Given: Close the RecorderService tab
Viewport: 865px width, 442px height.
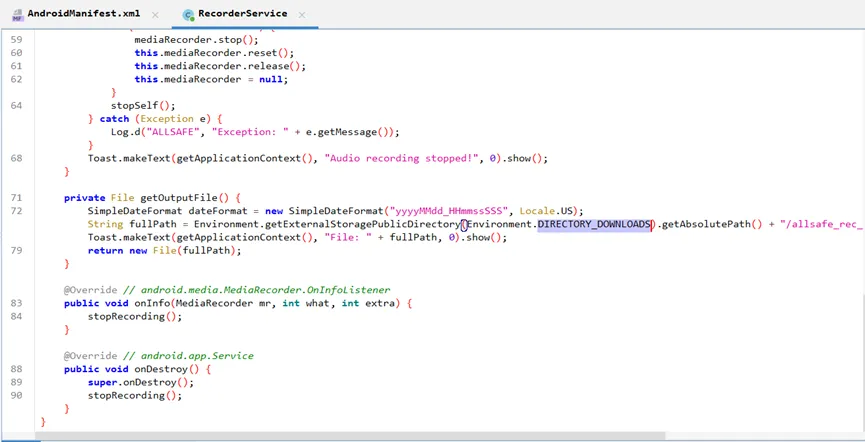Looking at the screenshot, I should coord(302,14).
